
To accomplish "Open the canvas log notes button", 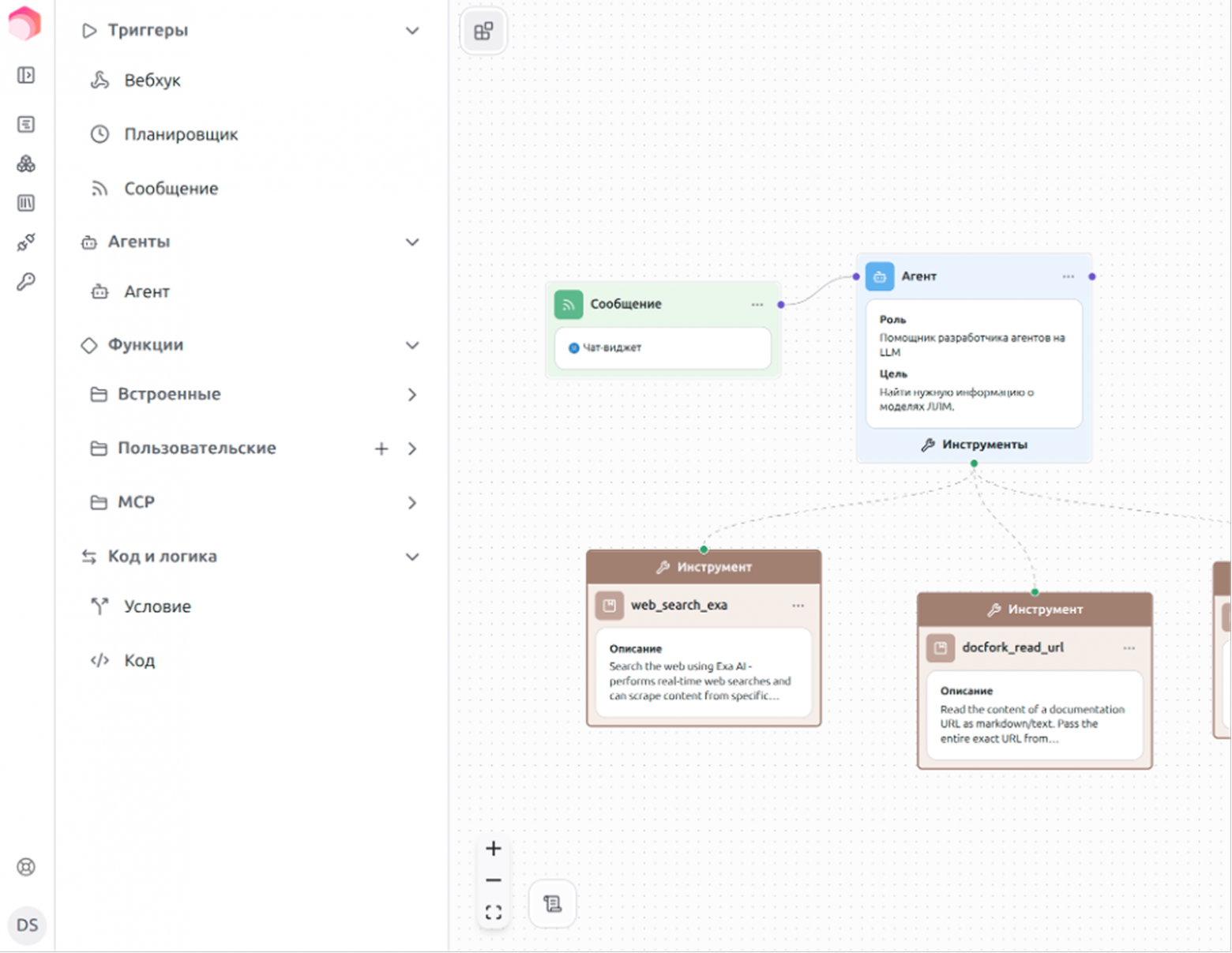I will 552,903.
